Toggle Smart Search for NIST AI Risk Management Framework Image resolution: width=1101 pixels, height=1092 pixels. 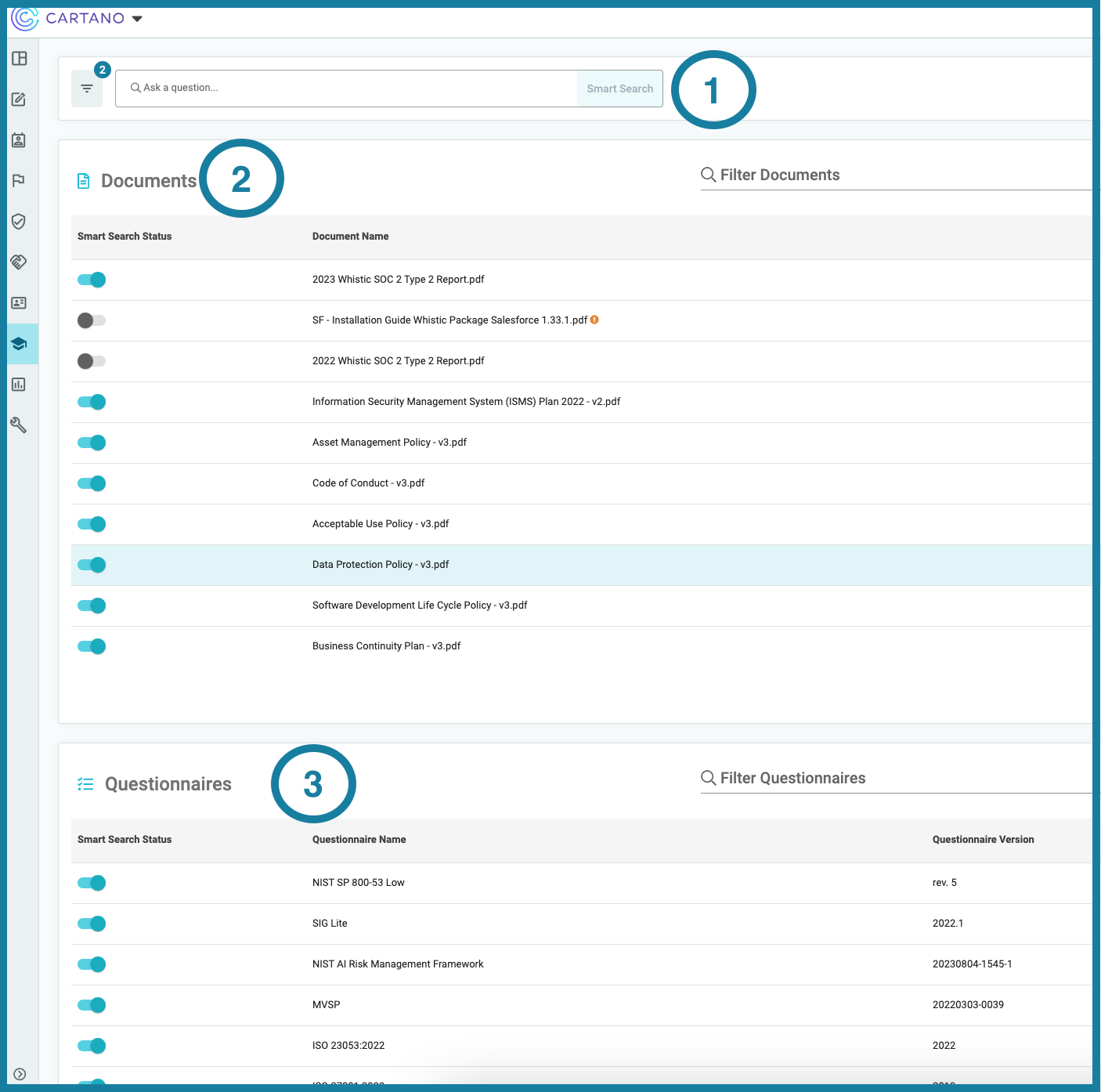(92, 964)
